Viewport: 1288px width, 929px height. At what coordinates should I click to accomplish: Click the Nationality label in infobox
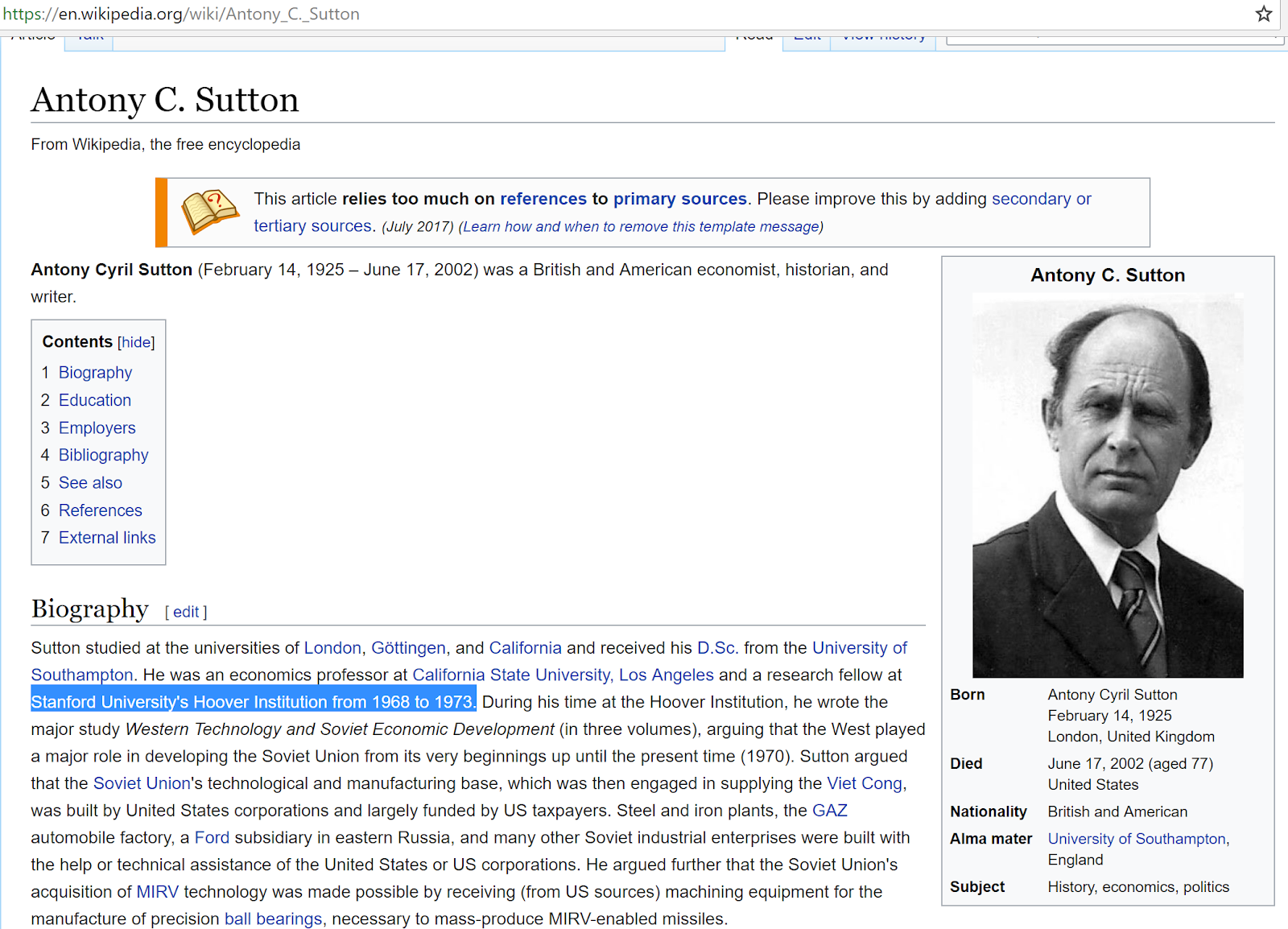pyautogui.click(x=989, y=812)
